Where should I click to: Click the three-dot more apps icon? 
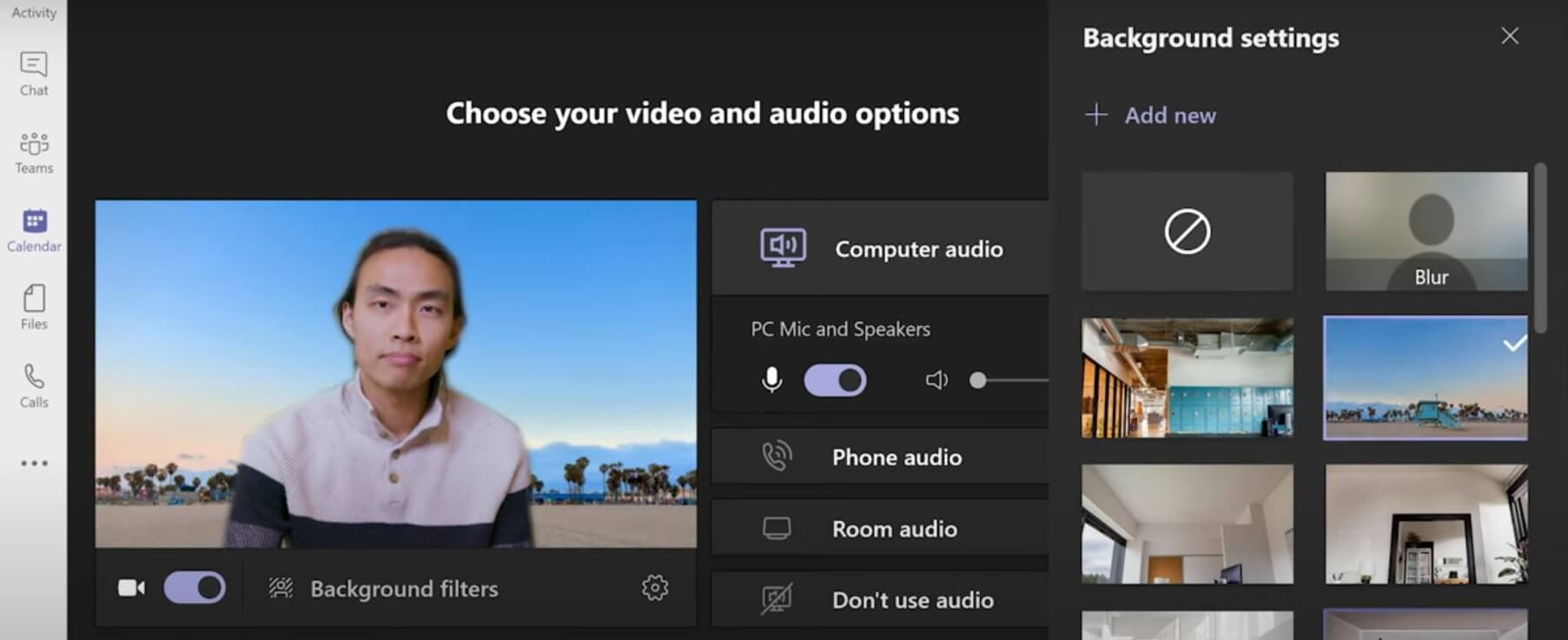coord(34,463)
